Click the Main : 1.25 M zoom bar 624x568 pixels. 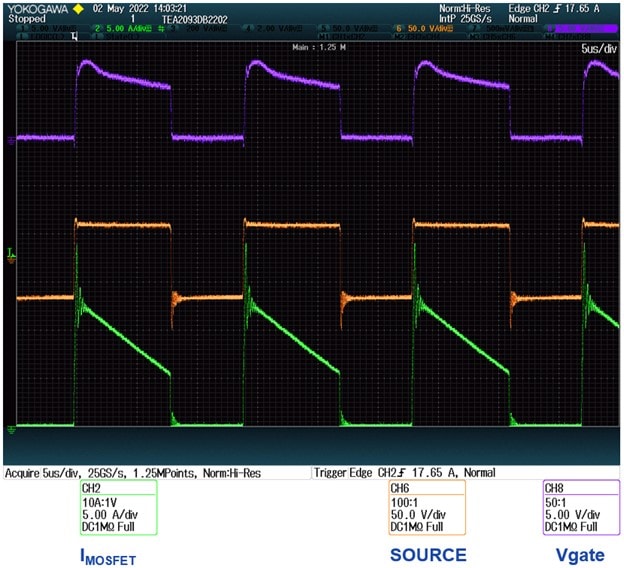tap(312, 47)
